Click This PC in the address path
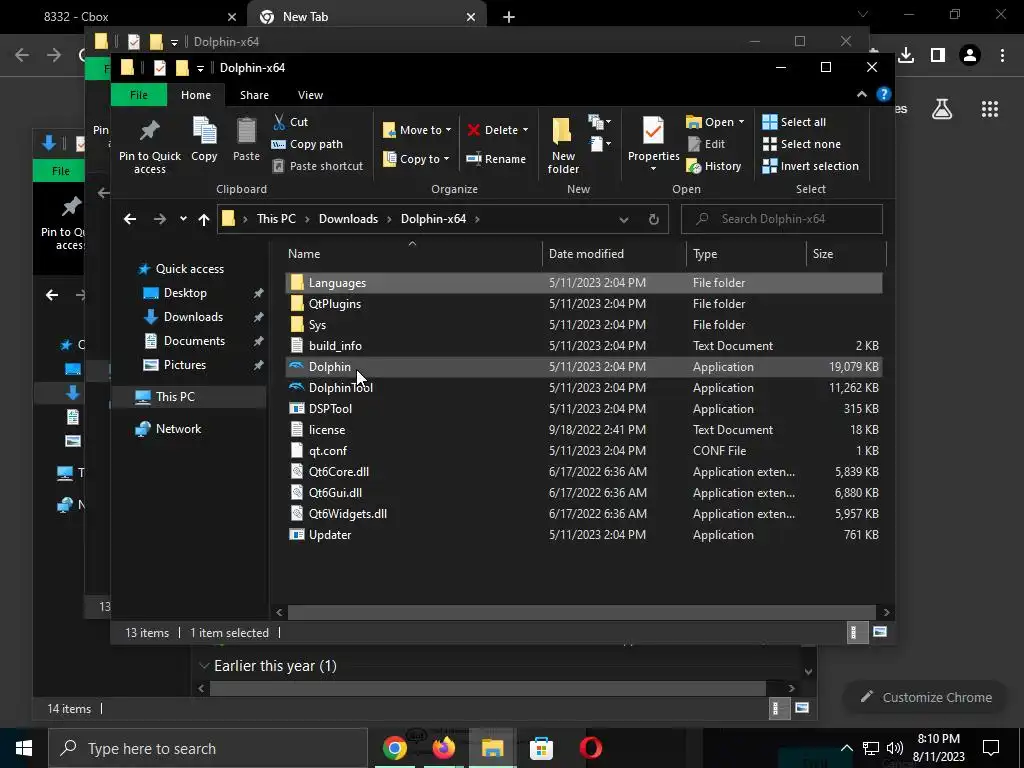This screenshot has width=1024, height=768. point(276,219)
